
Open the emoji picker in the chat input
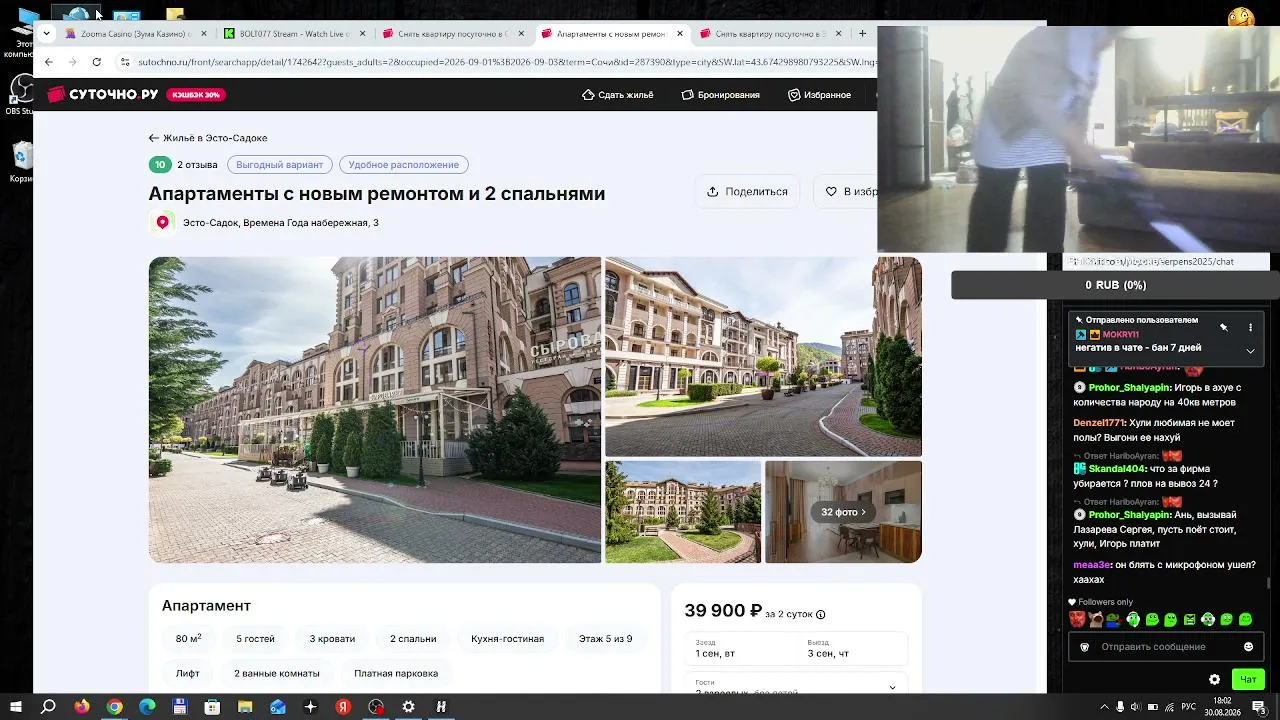point(1248,647)
